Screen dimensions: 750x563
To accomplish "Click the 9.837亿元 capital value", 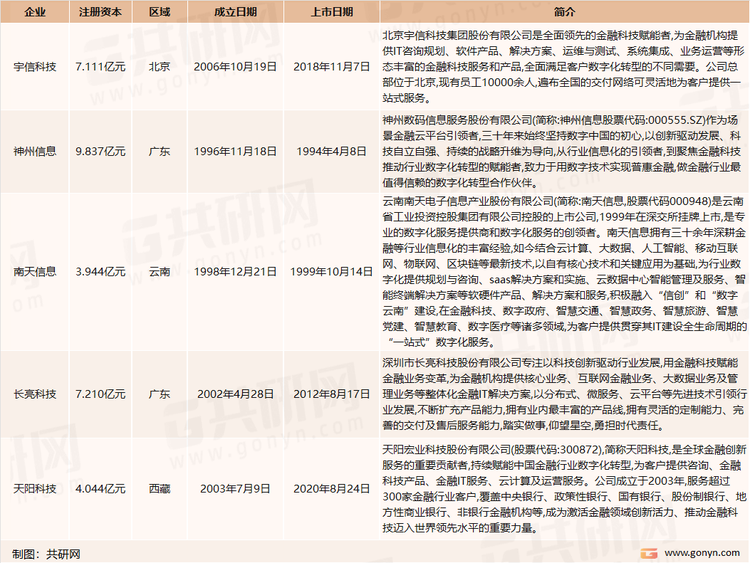I will click(100, 152).
